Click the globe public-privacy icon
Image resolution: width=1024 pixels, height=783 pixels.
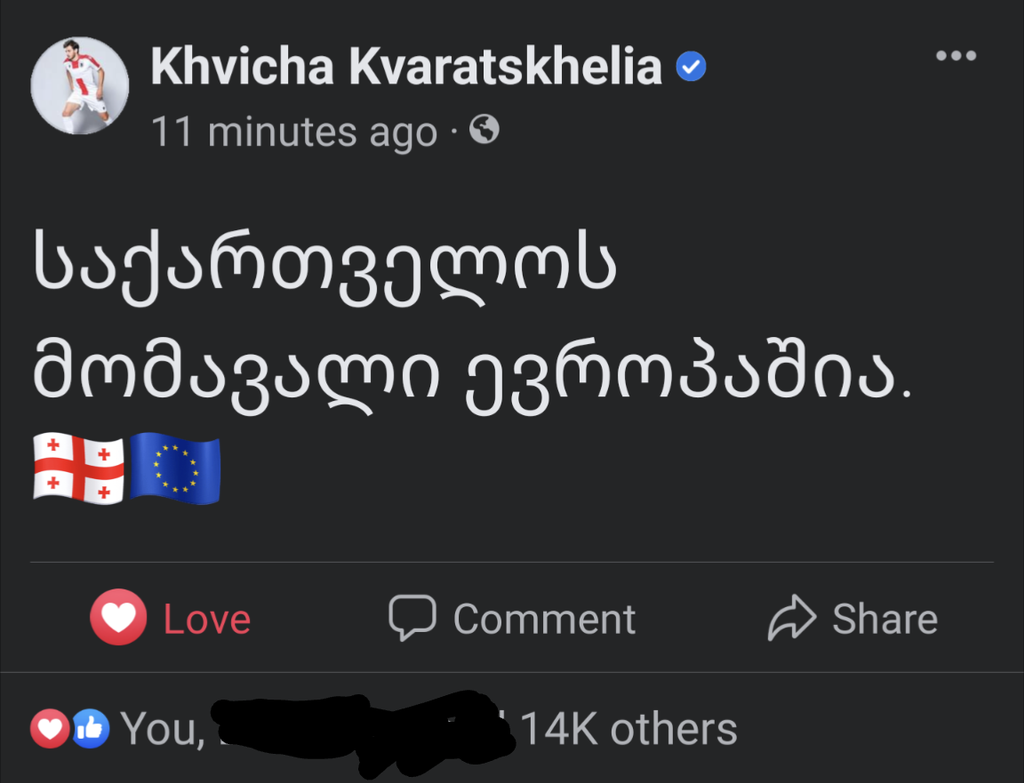484,130
